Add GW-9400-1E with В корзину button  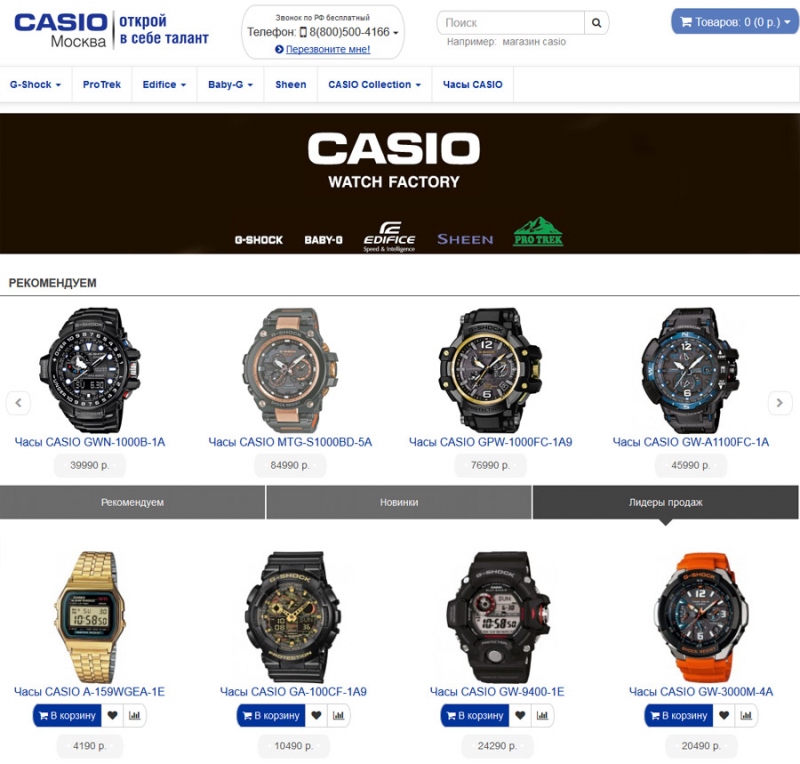475,715
